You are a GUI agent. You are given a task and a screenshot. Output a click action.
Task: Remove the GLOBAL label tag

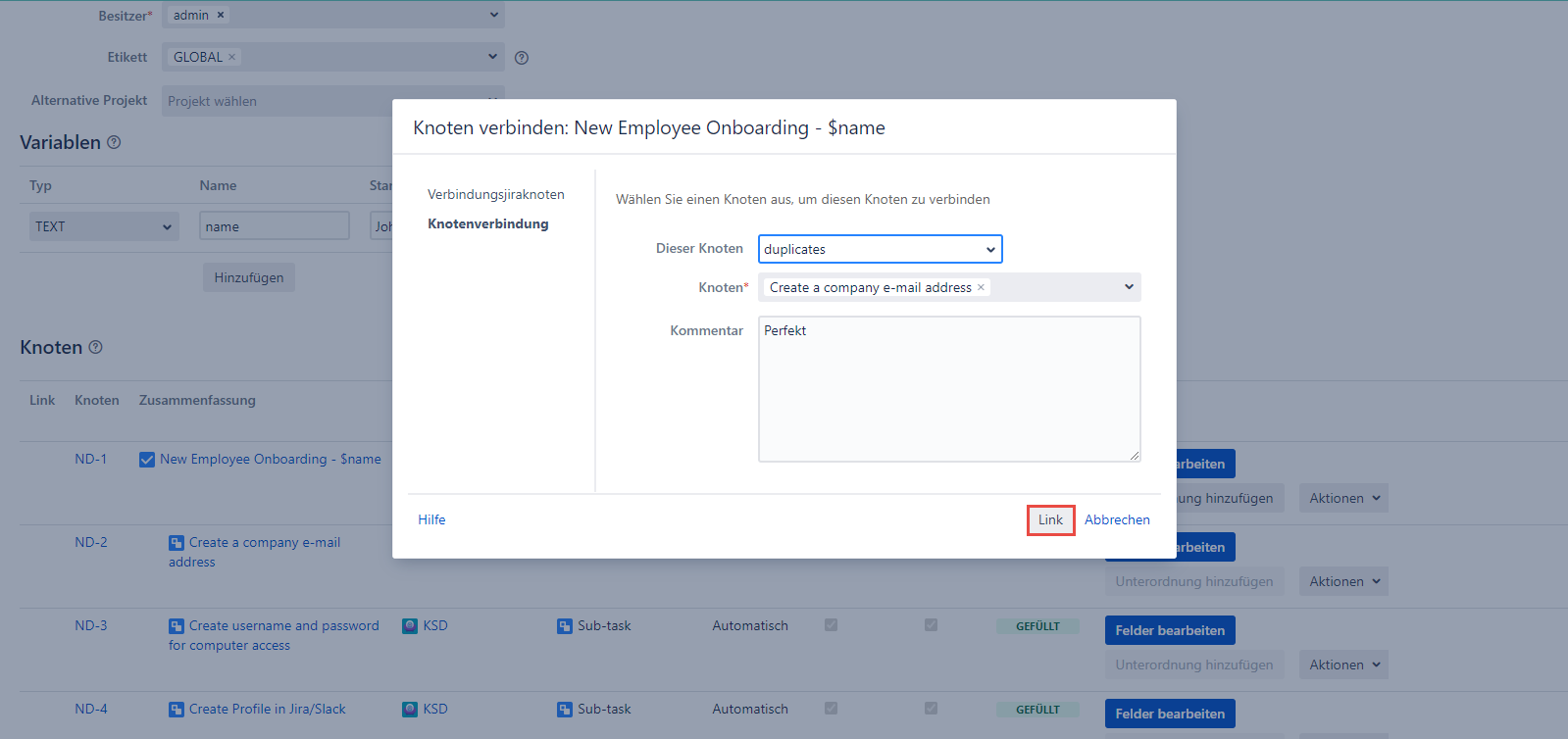232,57
